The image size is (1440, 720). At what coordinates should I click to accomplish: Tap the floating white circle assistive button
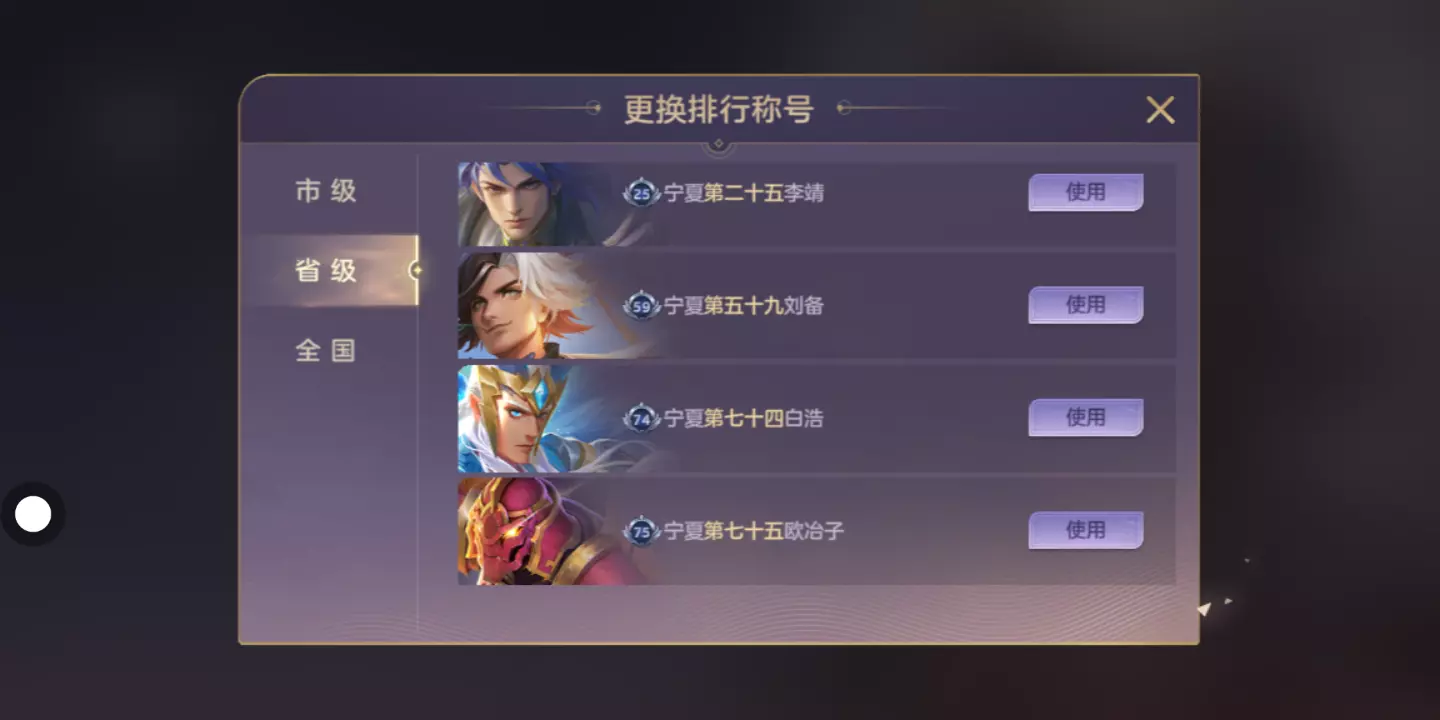(33, 514)
